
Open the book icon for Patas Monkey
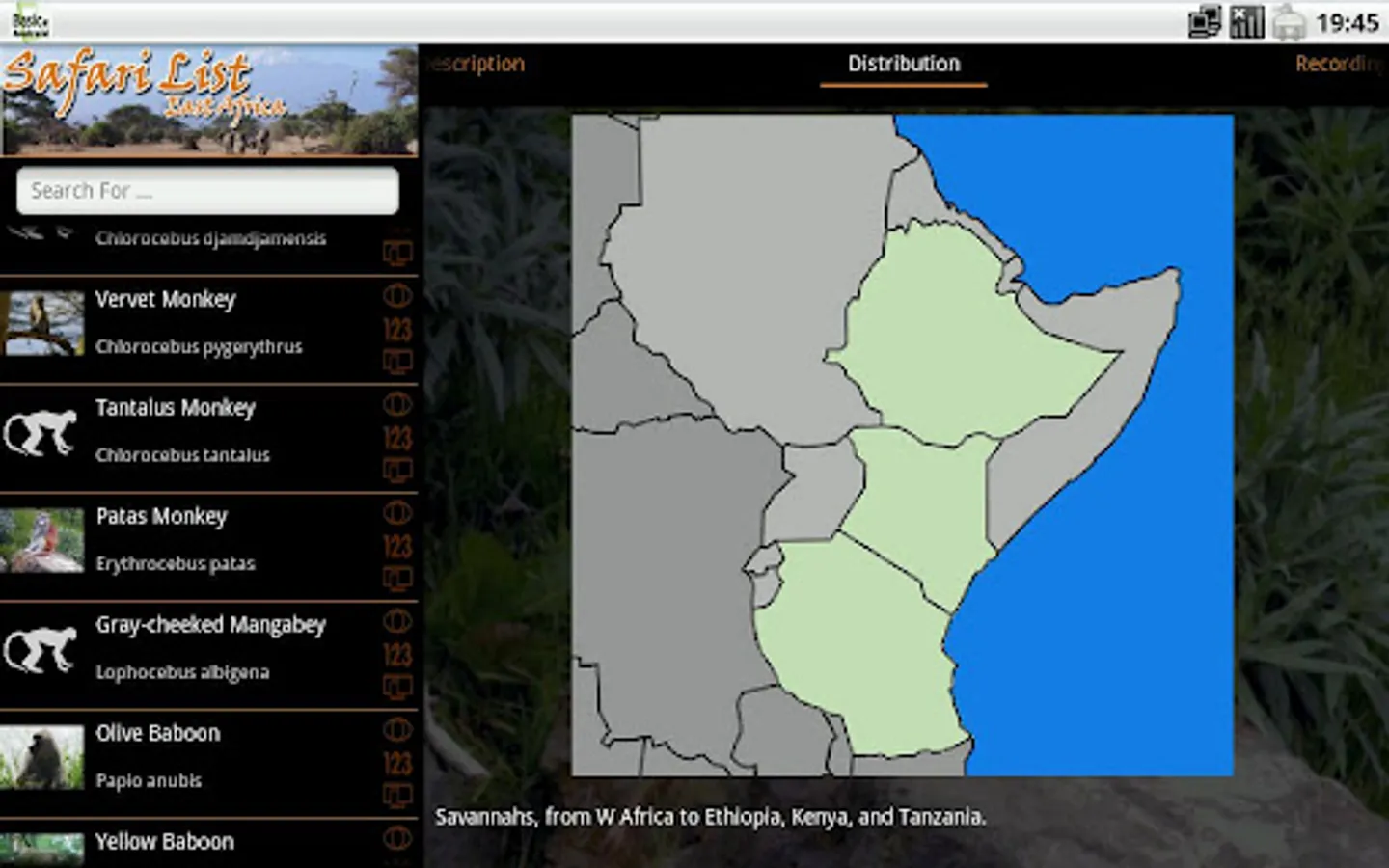coord(397,580)
